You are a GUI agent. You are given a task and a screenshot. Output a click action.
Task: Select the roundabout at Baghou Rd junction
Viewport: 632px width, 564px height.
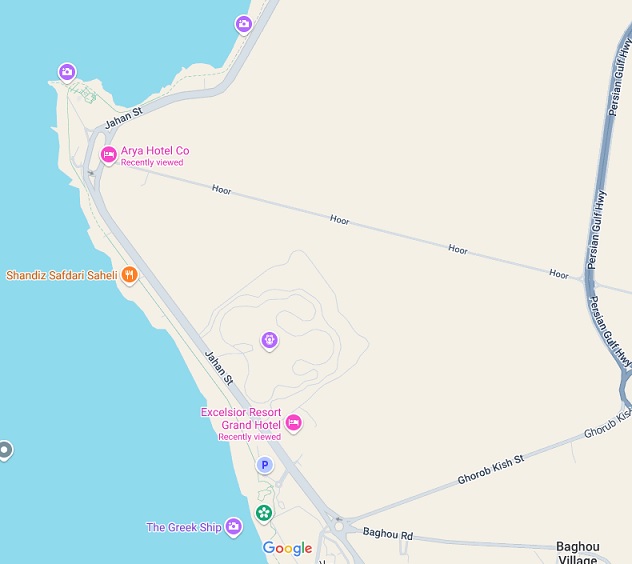click(x=339, y=526)
